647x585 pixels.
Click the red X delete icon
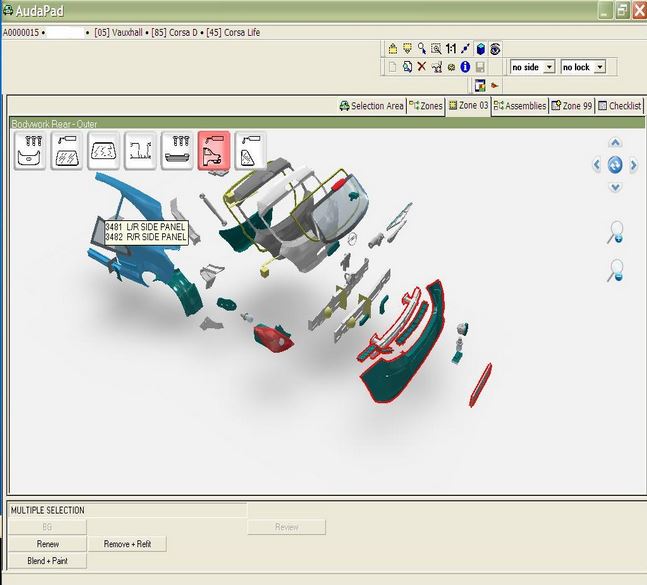422,67
